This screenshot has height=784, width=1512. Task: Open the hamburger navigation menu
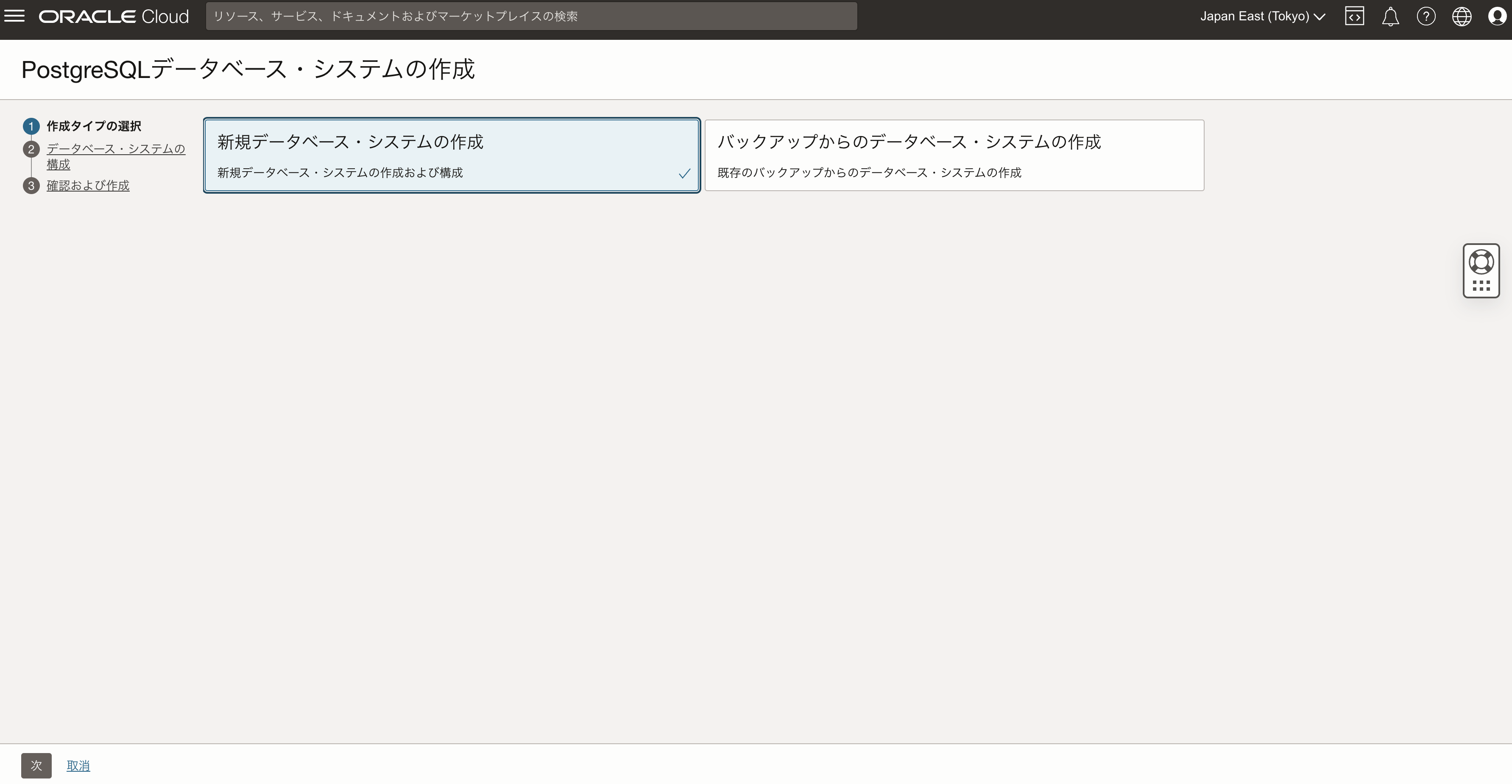point(15,16)
